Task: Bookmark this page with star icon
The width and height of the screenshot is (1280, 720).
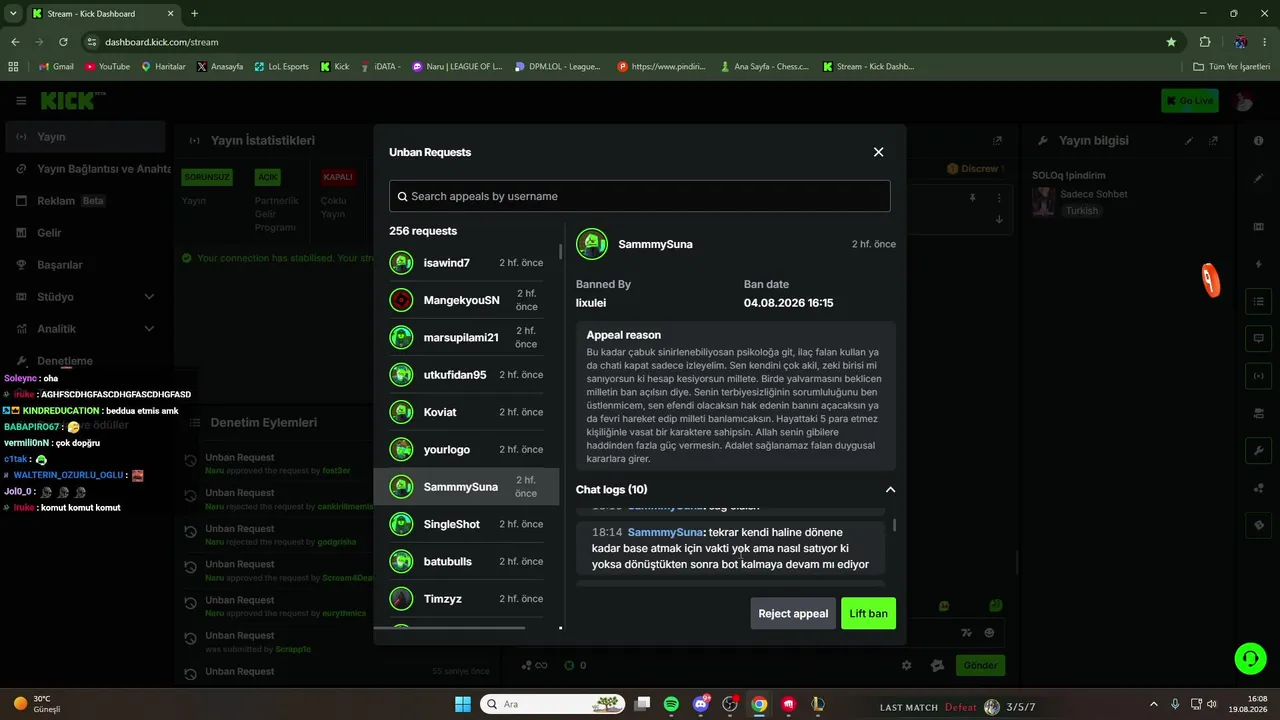Action: pyautogui.click(x=1171, y=42)
